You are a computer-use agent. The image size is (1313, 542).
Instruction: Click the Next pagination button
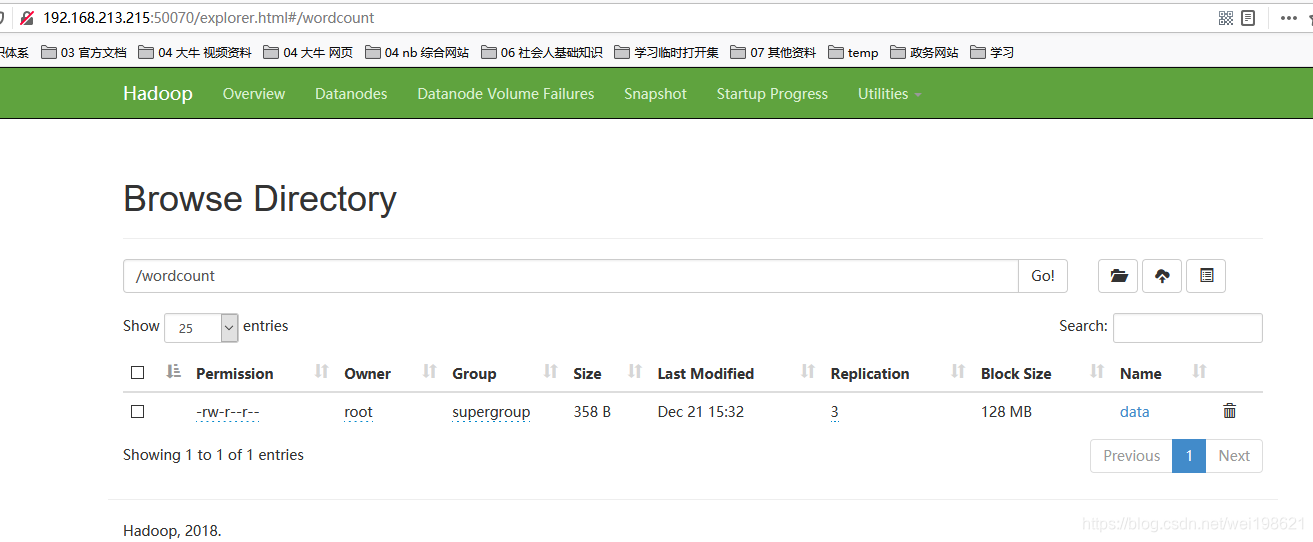click(1234, 455)
